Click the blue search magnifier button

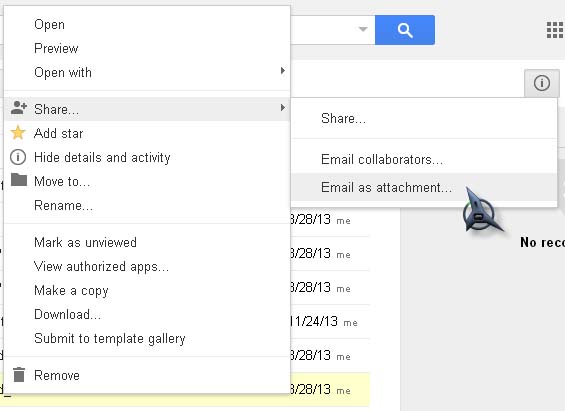click(405, 30)
